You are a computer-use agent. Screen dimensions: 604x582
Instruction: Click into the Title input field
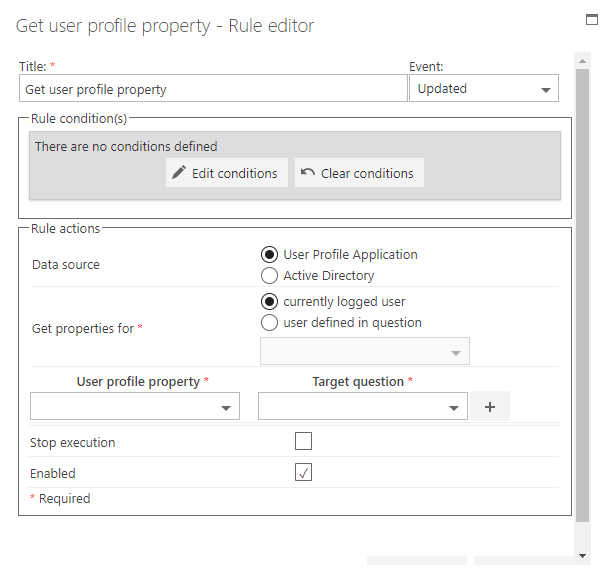tap(213, 88)
